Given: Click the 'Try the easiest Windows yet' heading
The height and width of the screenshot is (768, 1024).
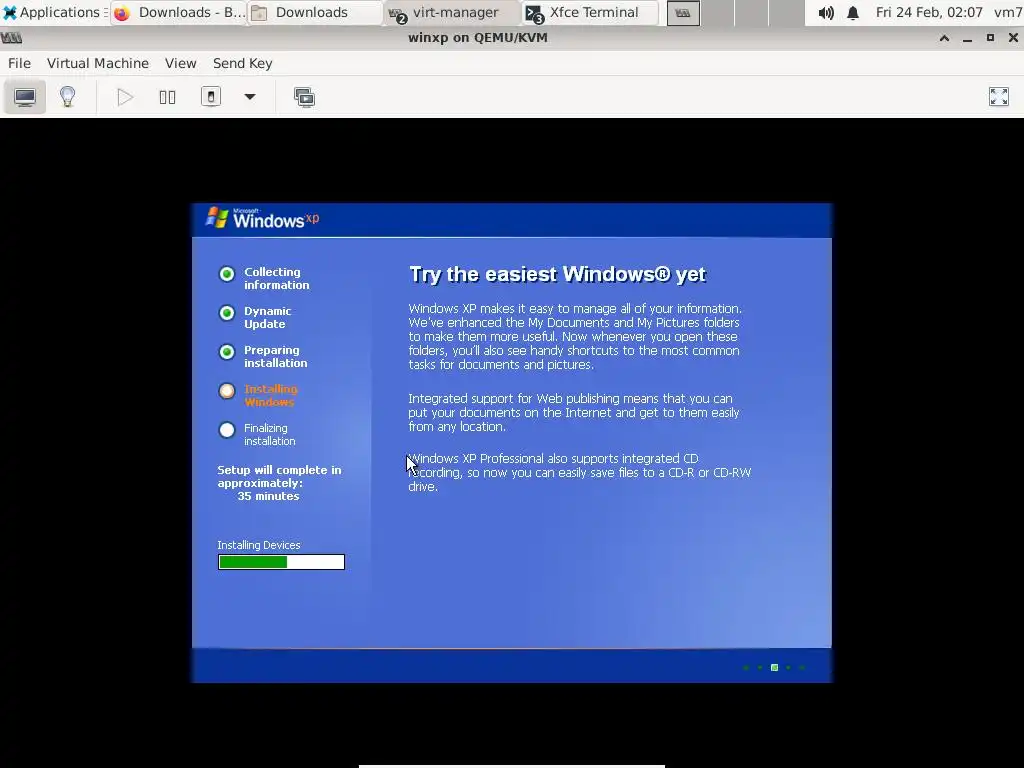Looking at the screenshot, I should 557,274.
